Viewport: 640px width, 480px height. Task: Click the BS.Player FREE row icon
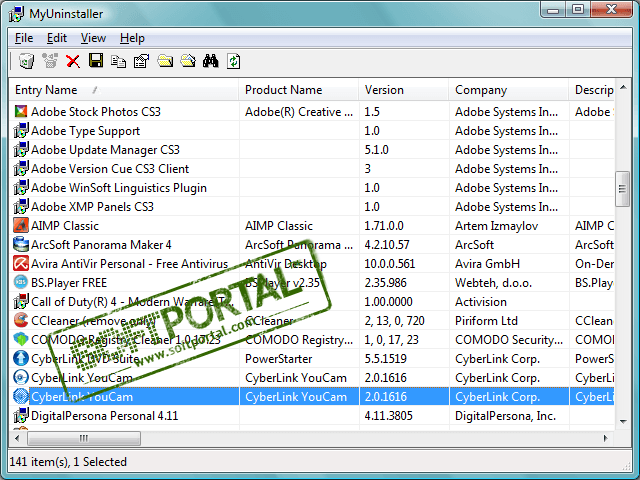click(21, 282)
